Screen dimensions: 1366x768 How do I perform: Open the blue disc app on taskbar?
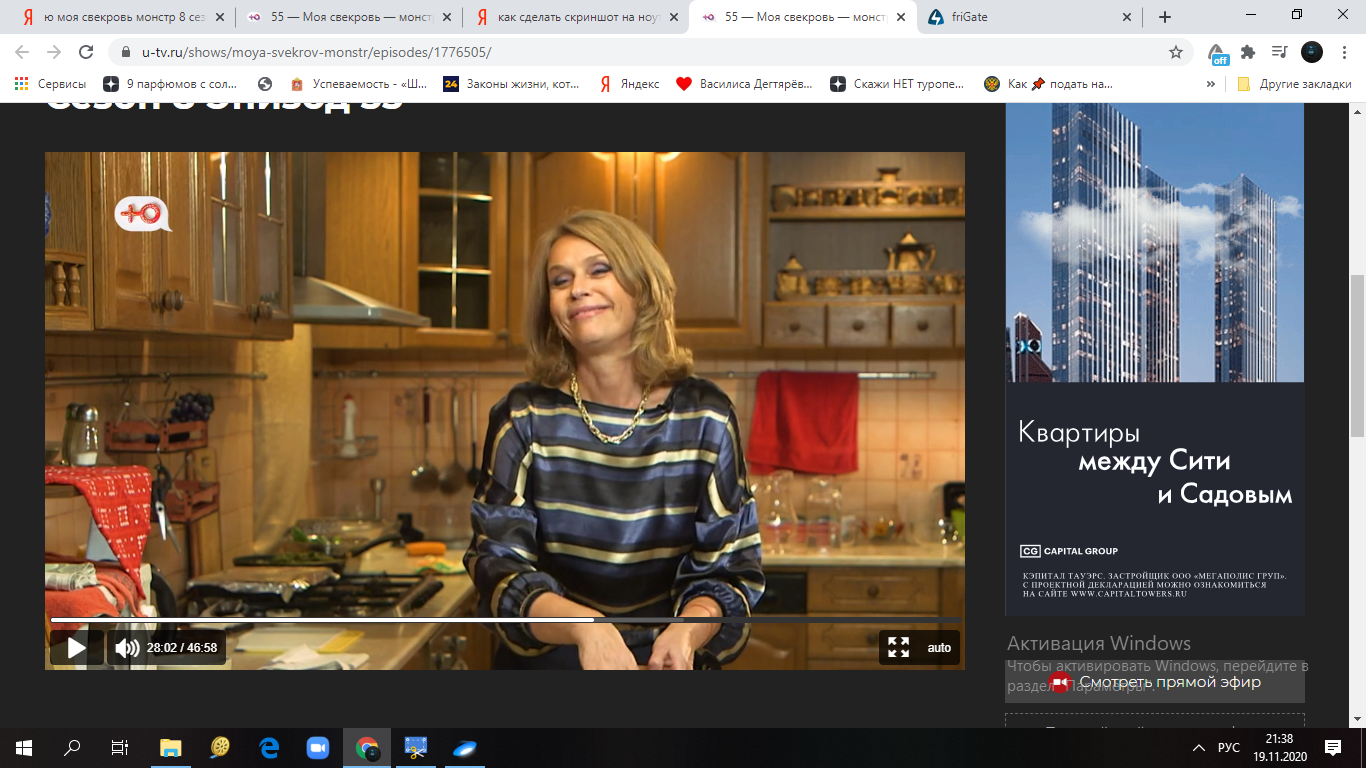[x=465, y=747]
